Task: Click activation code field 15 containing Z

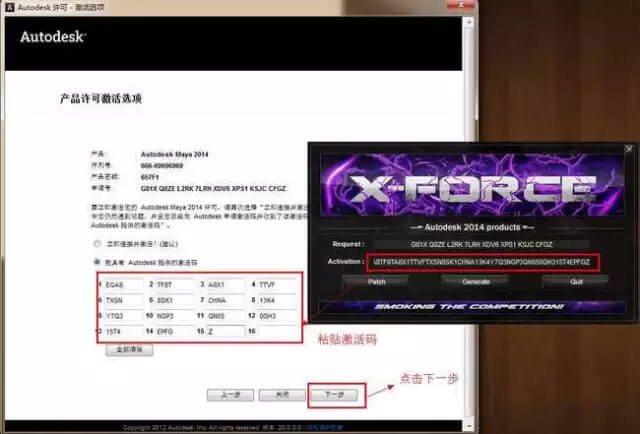Action: (x=226, y=332)
